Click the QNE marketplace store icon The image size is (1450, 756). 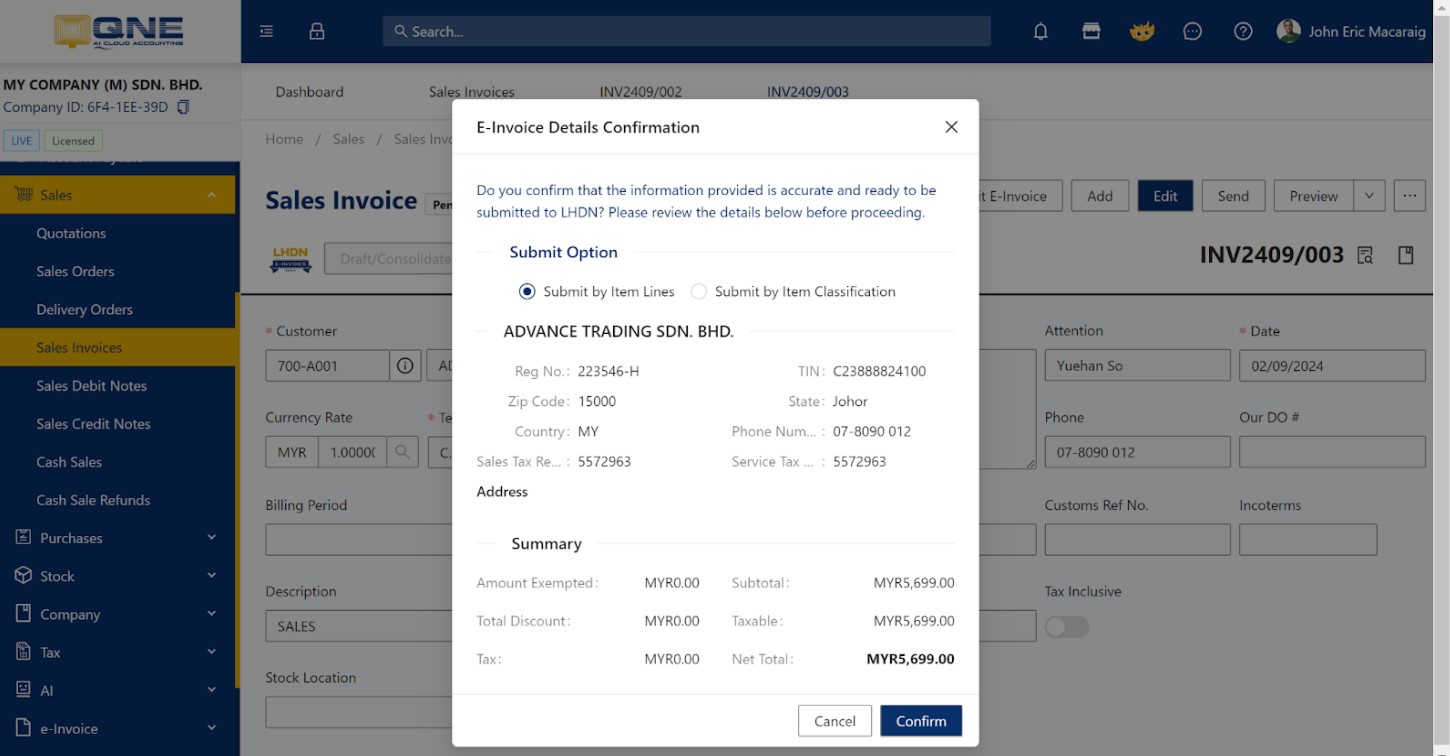[1091, 31]
